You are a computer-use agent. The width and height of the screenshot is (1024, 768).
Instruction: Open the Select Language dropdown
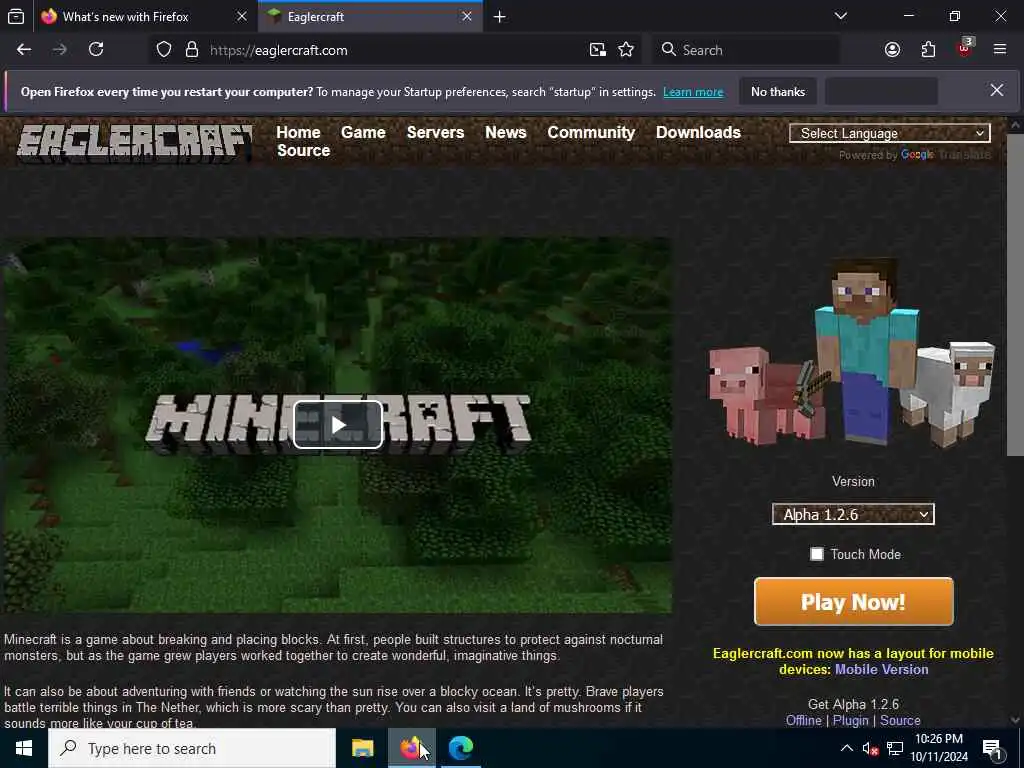[x=889, y=133]
